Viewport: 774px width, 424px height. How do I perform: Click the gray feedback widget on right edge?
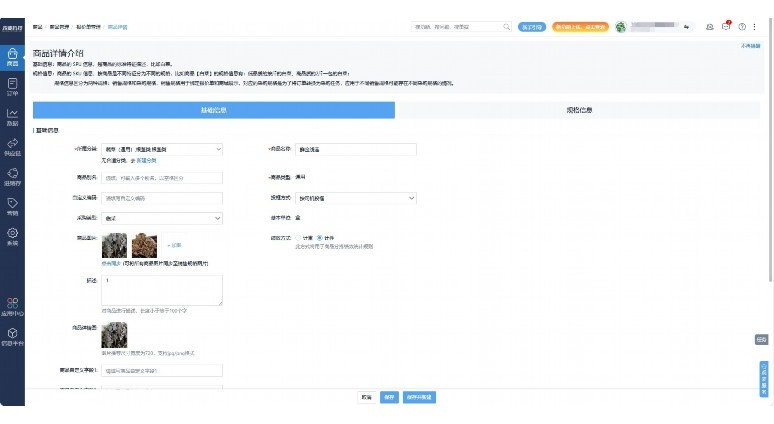(761, 339)
